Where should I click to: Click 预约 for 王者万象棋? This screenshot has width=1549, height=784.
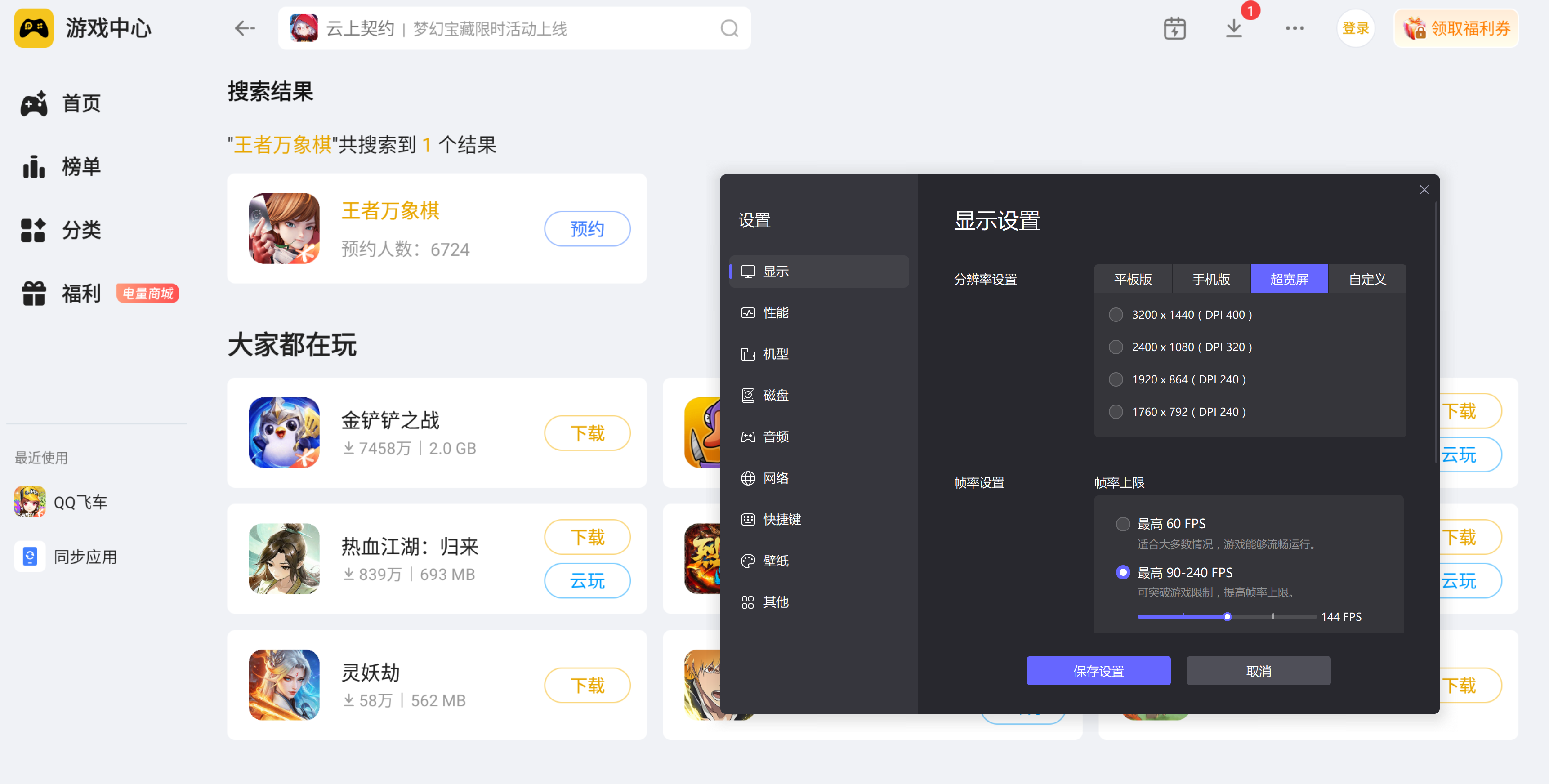click(587, 228)
